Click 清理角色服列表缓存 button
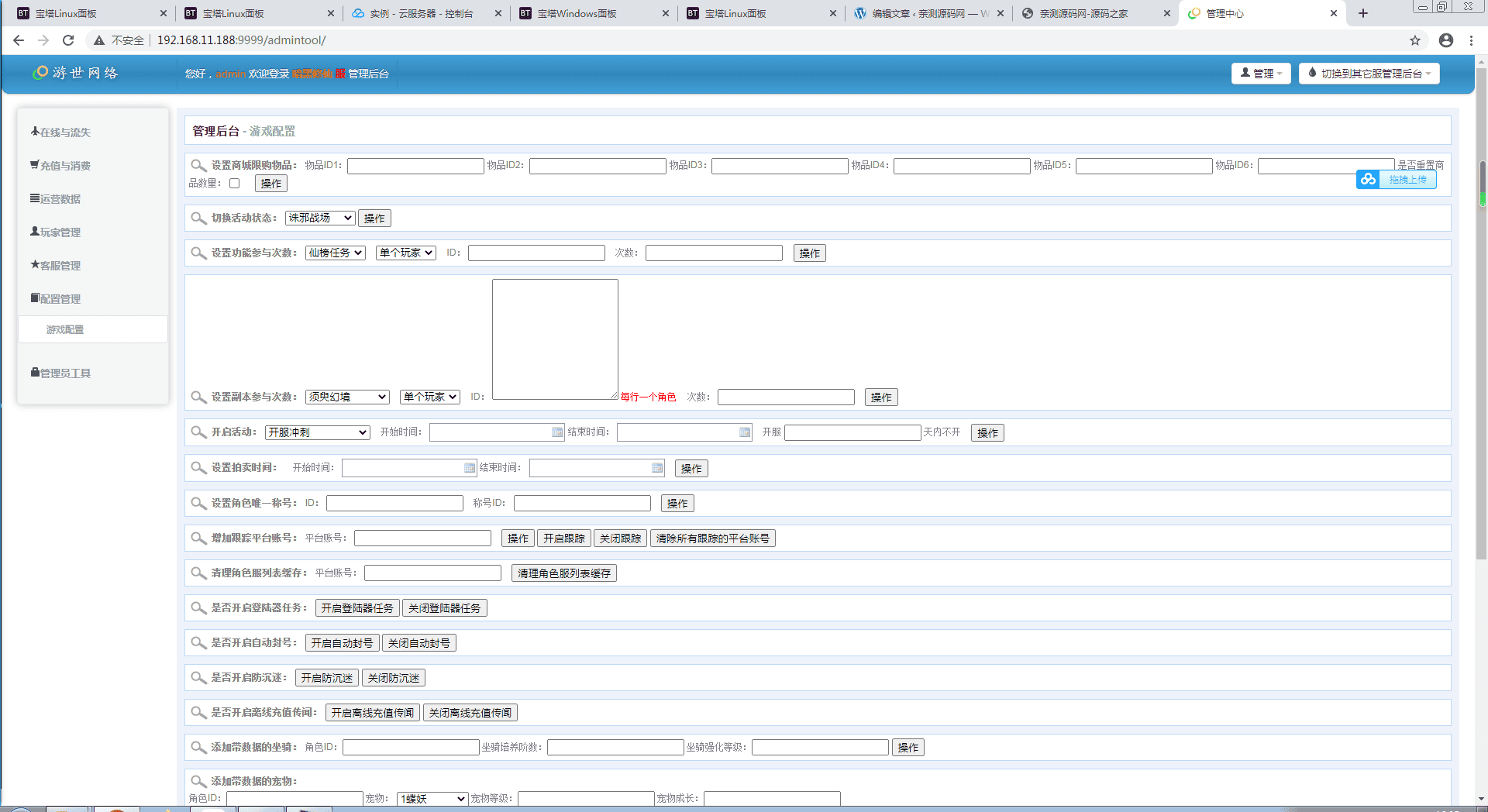Viewport: 1488px width, 812px height. click(x=564, y=573)
